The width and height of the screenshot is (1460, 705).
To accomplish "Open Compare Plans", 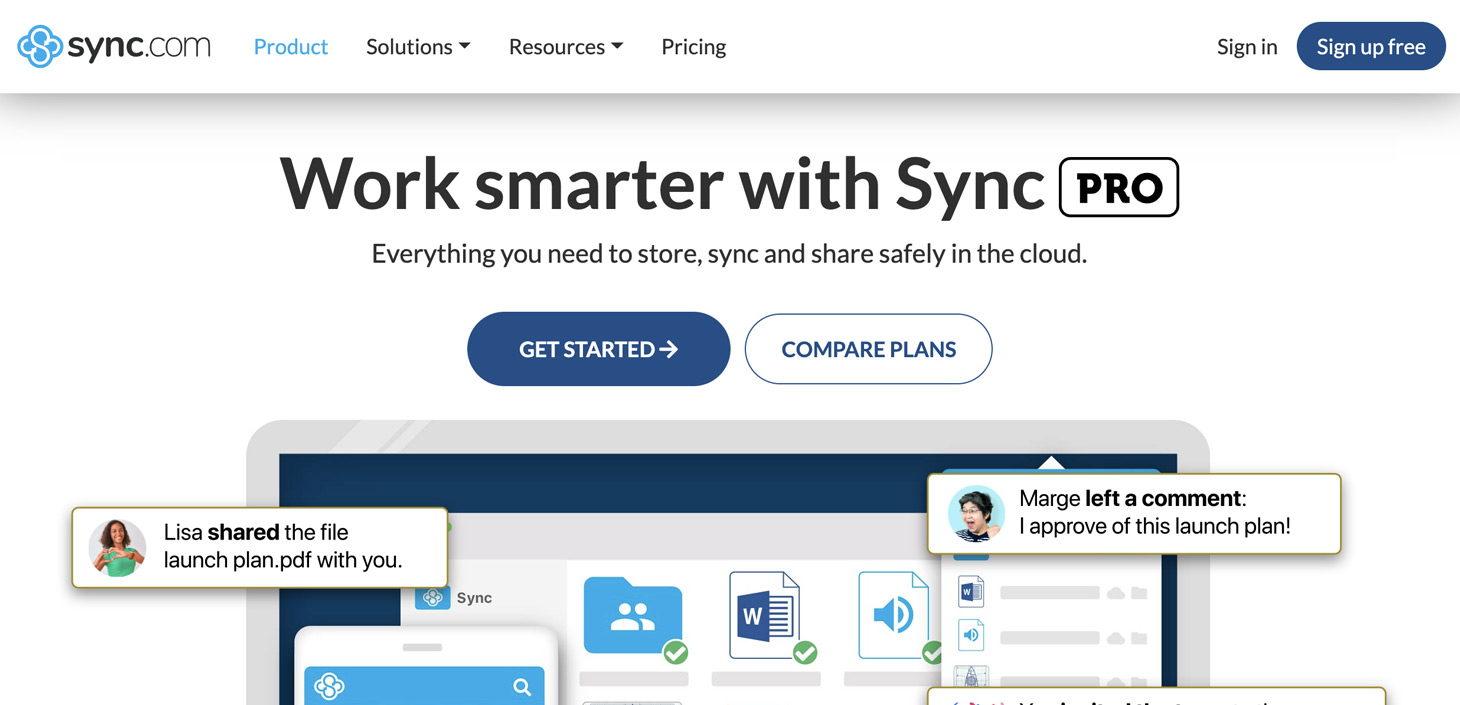I will click(x=868, y=349).
